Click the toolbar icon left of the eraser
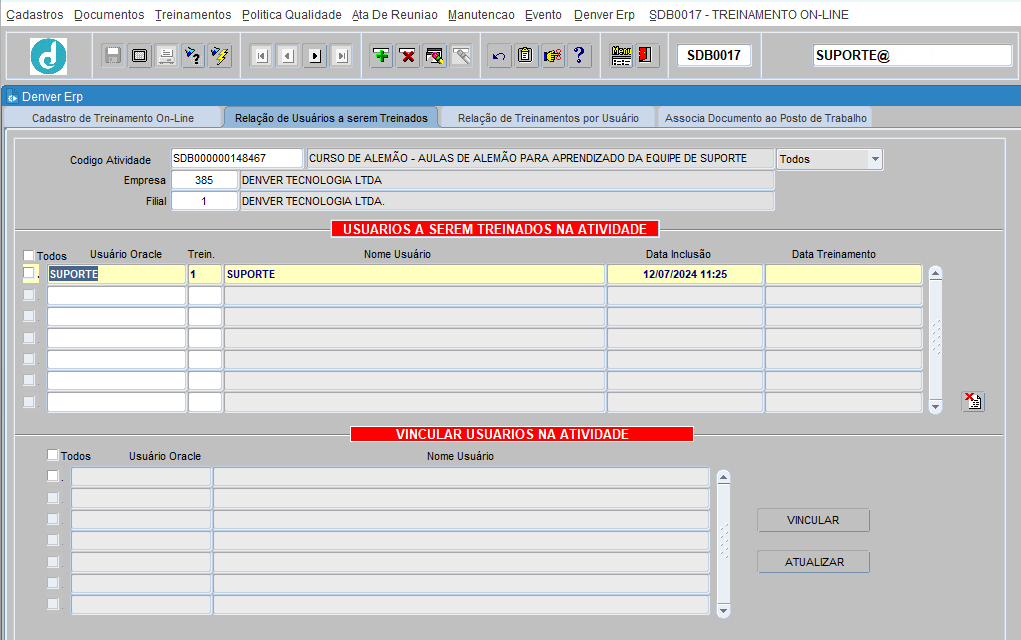The width and height of the screenshot is (1021, 640). pos(435,56)
